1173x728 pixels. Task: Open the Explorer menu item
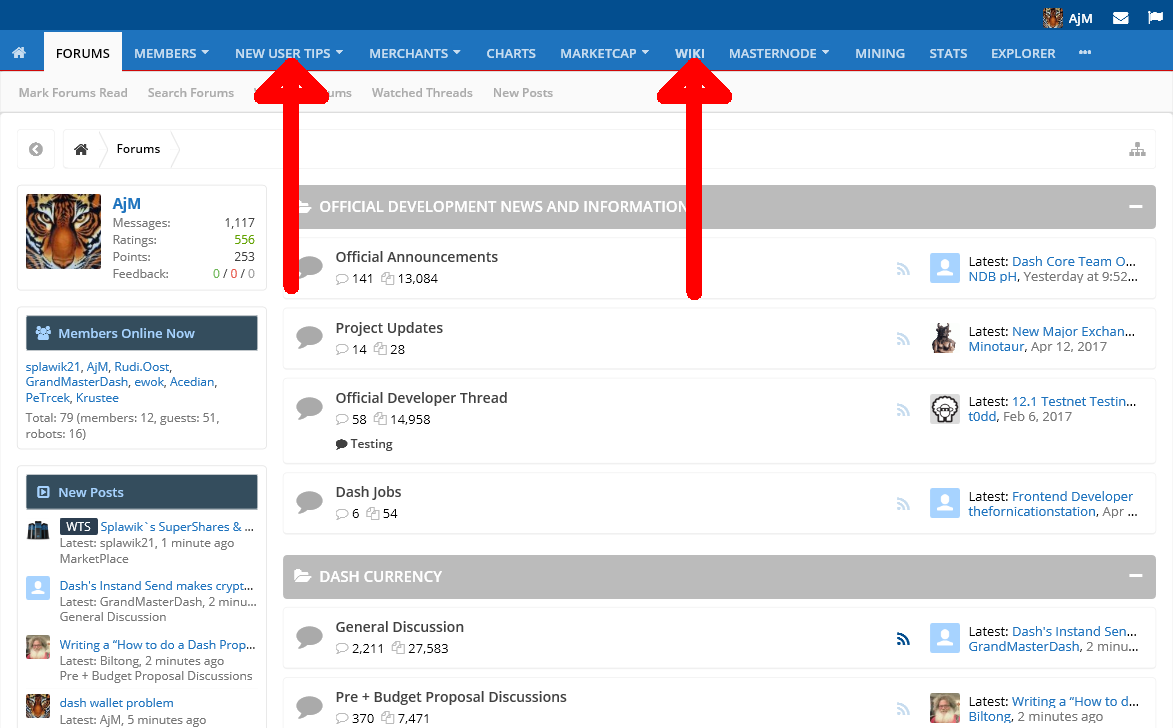tap(1023, 53)
